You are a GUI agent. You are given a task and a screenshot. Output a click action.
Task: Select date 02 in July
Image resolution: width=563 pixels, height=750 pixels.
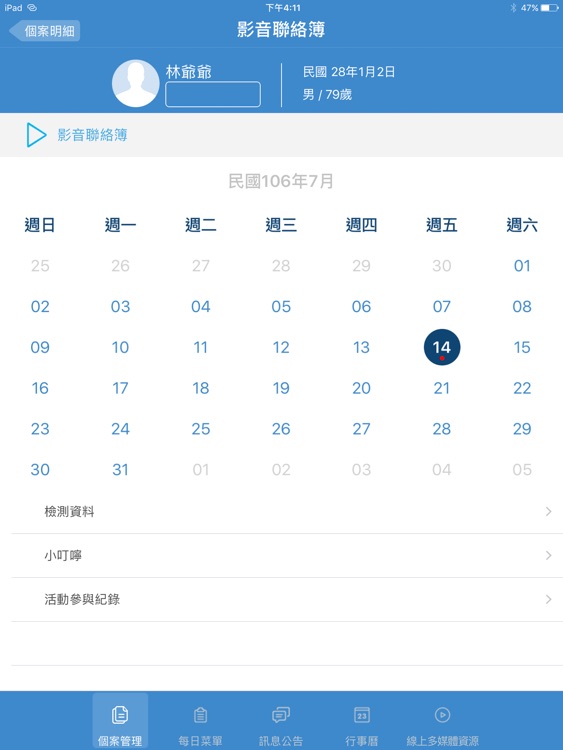[x=40, y=306]
